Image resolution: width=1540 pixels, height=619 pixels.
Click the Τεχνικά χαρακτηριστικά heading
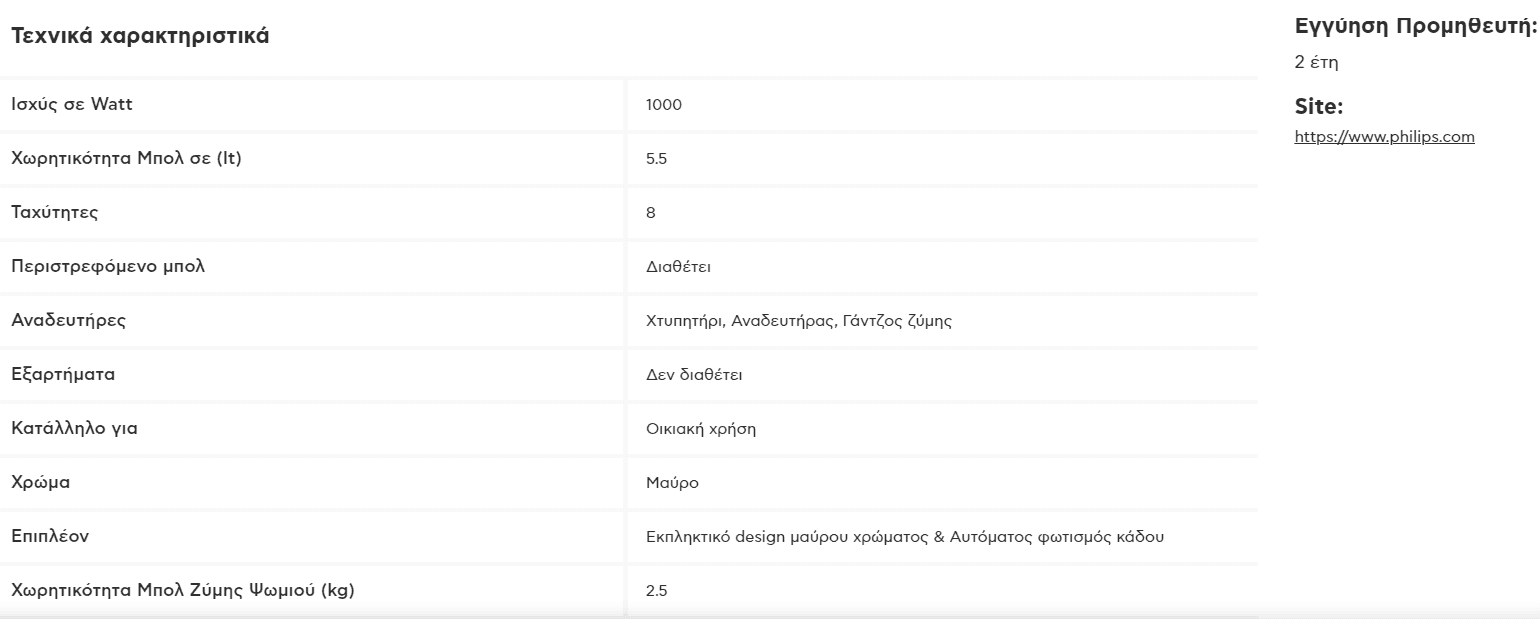[140, 36]
